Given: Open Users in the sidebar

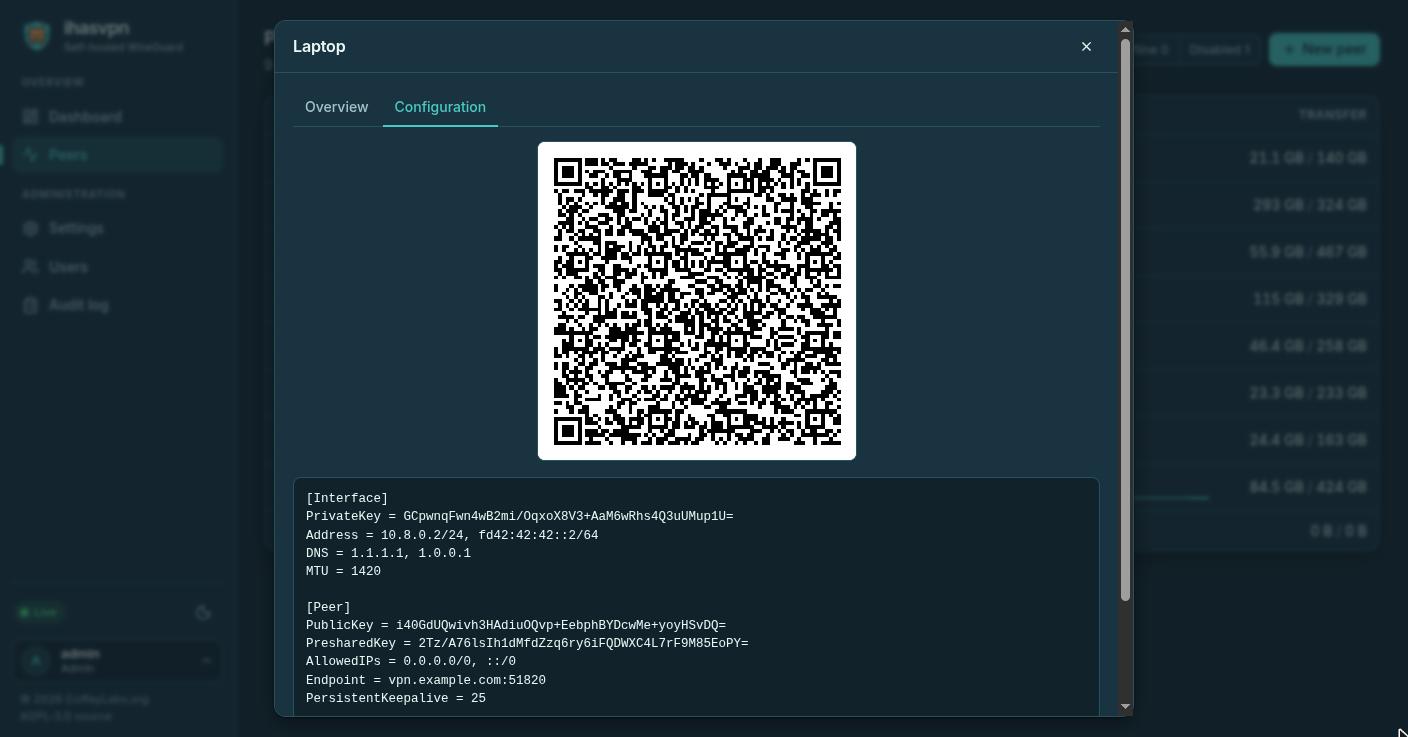Looking at the screenshot, I should pos(118,267).
